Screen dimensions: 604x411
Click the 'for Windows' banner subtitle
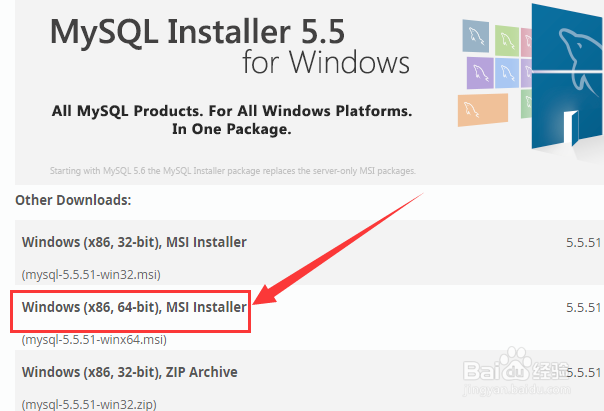(x=326, y=62)
